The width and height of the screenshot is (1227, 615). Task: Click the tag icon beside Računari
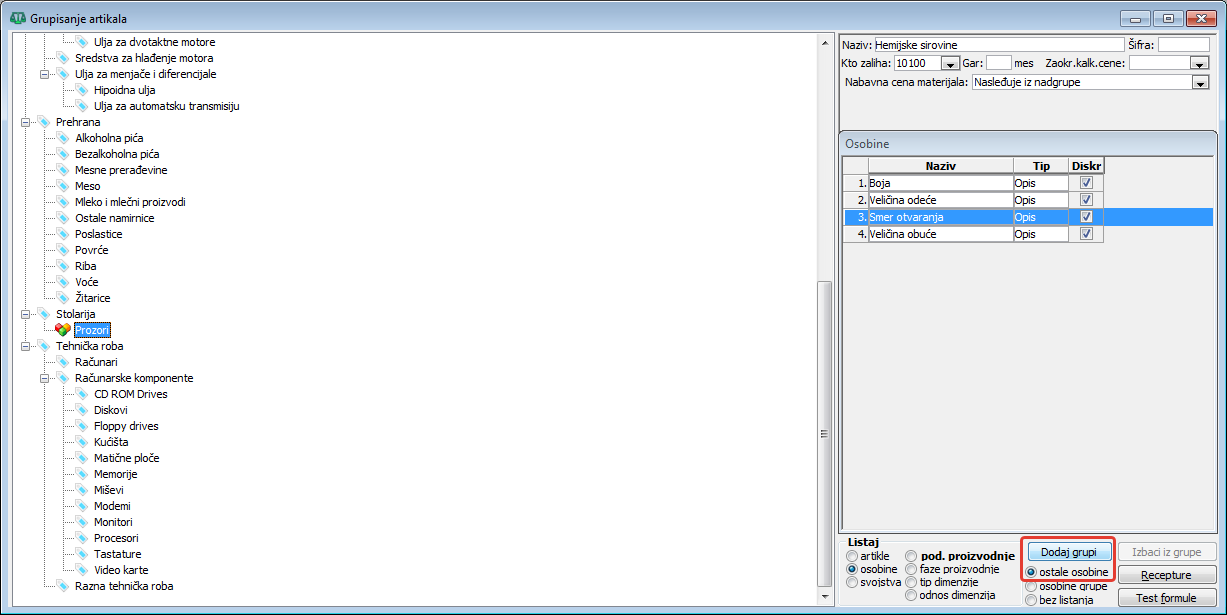[63, 362]
